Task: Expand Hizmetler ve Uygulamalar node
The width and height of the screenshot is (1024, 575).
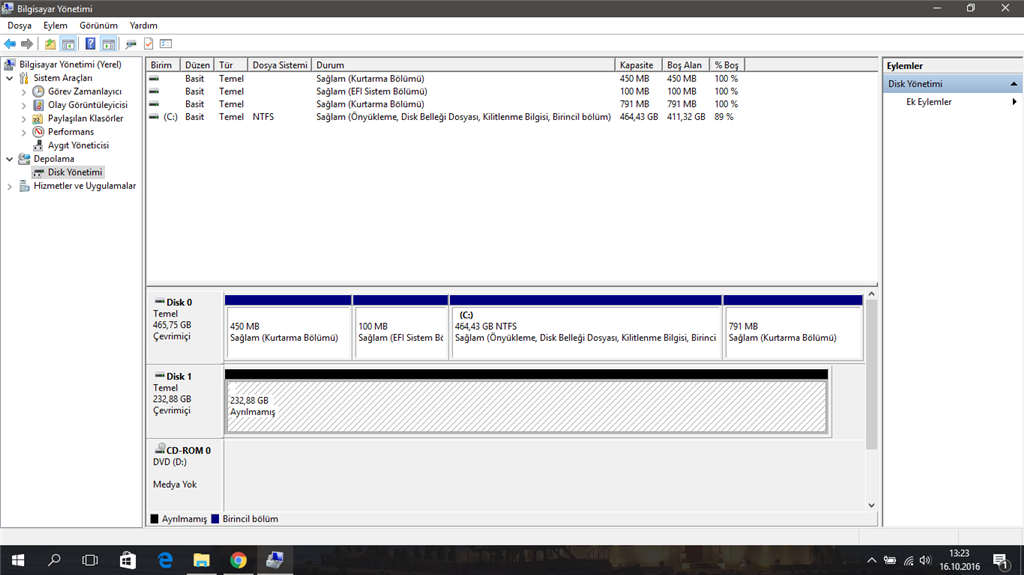Action: [x=10, y=186]
